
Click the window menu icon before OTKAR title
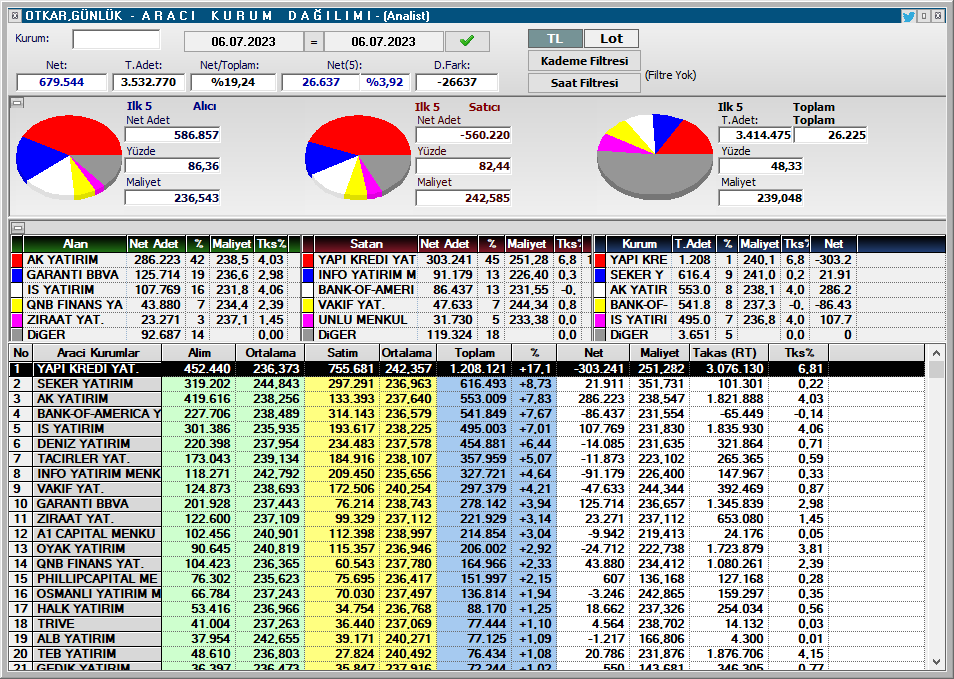pos(16,16)
